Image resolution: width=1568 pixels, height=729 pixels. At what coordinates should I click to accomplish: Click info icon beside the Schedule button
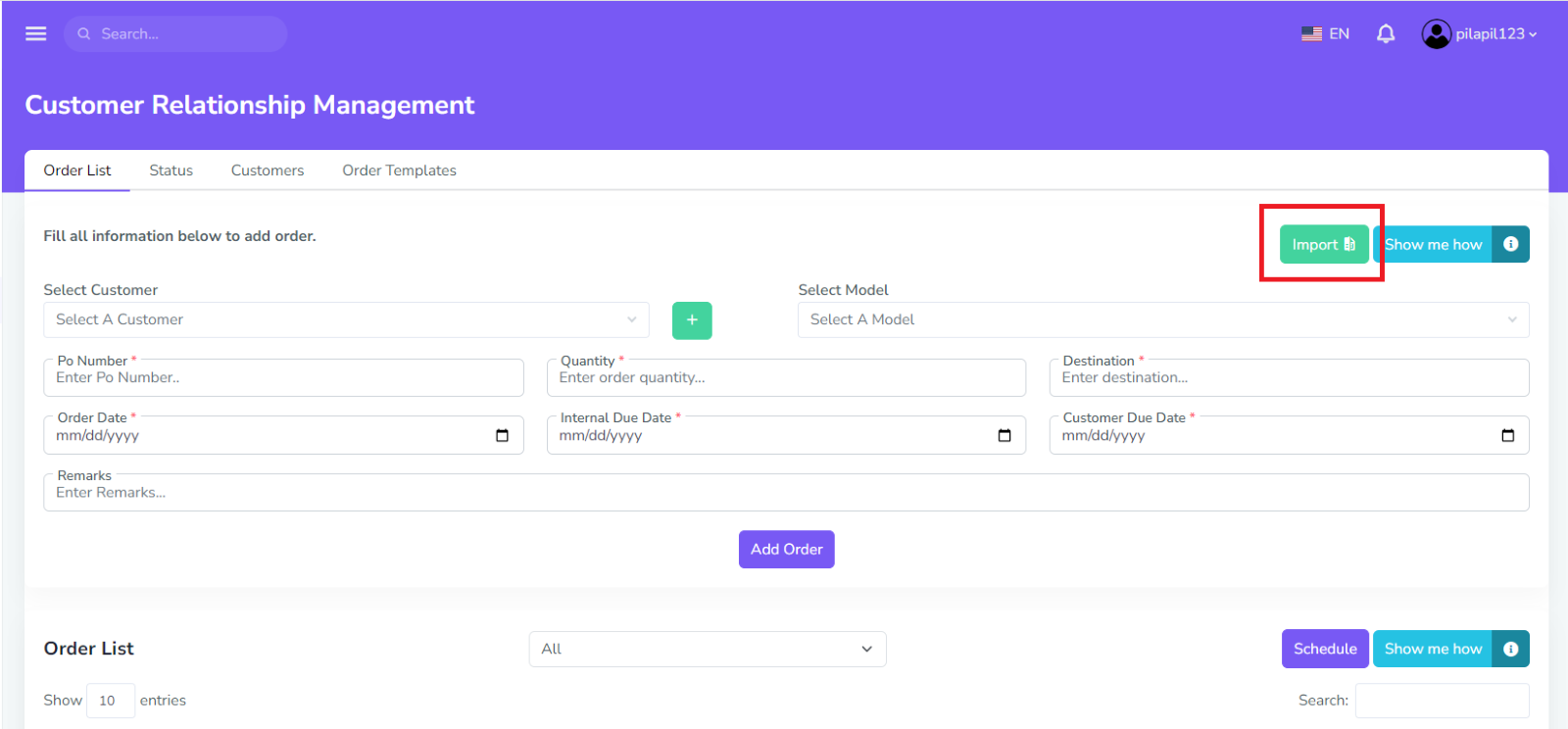tap(1510, 649)
